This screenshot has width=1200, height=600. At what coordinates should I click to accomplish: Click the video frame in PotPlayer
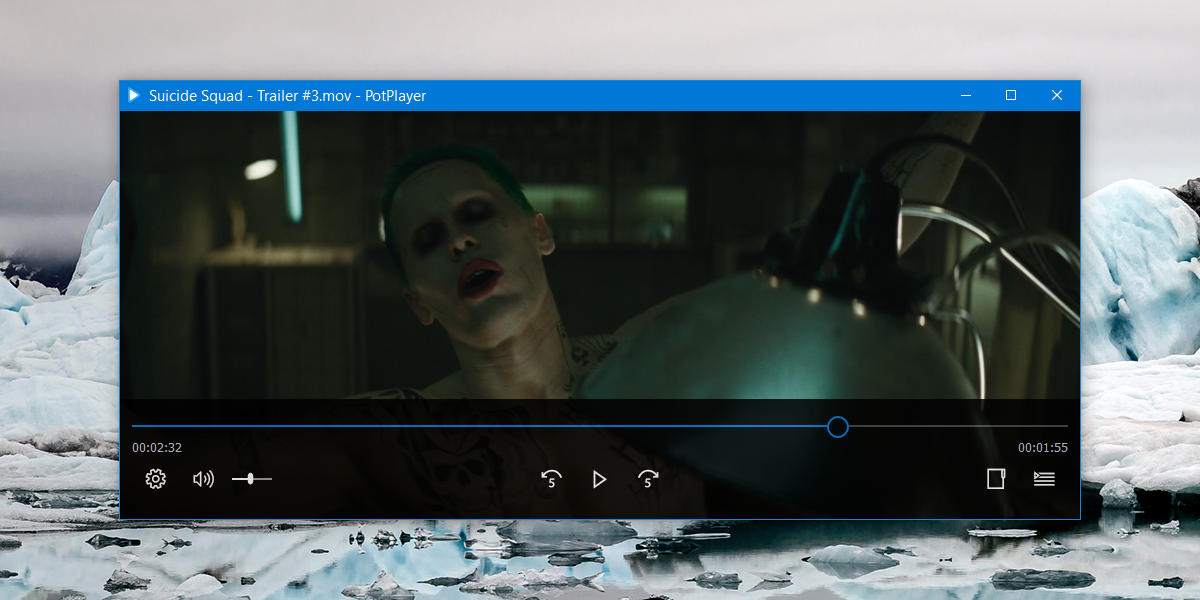(x=600, y=255)
